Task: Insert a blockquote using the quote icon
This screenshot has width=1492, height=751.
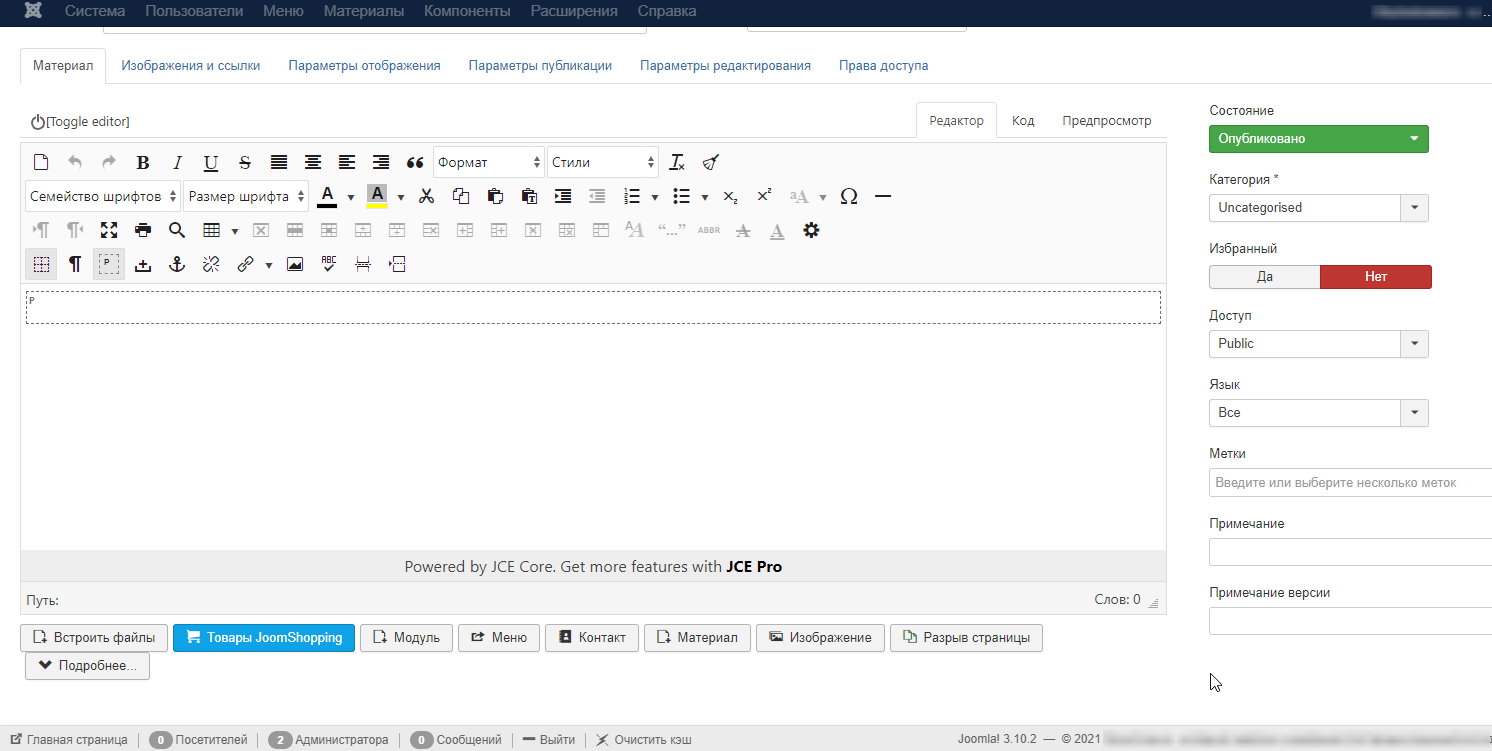Action: coord(415,162)
